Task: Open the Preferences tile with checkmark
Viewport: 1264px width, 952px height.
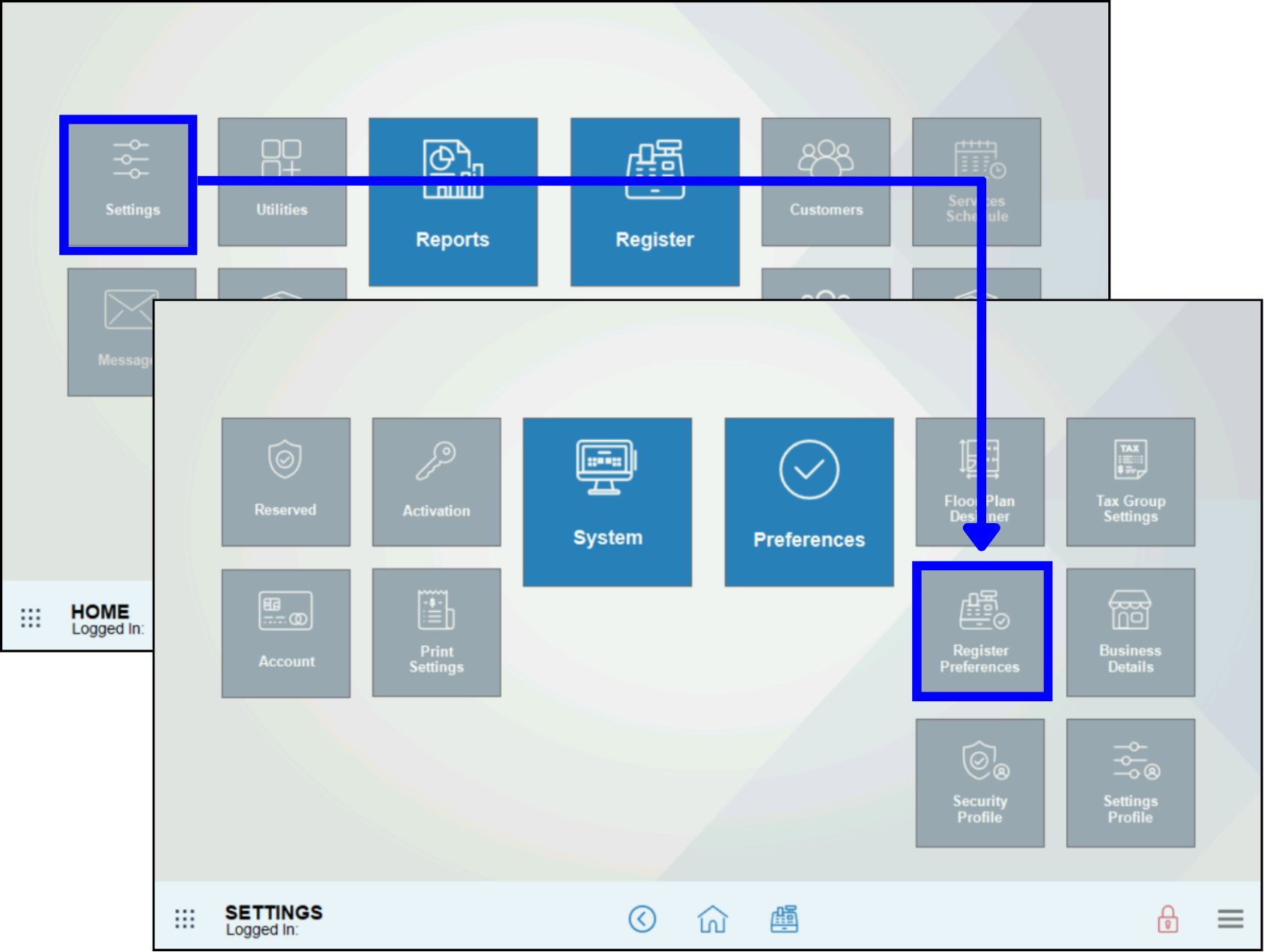Action: pos(809,501)
